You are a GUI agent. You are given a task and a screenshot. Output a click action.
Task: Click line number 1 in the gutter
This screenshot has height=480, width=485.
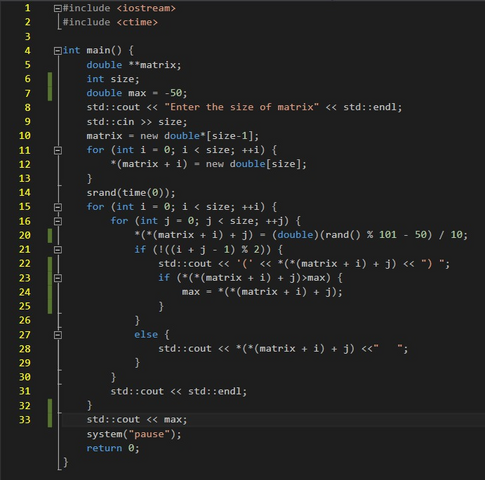click(27, 8)
